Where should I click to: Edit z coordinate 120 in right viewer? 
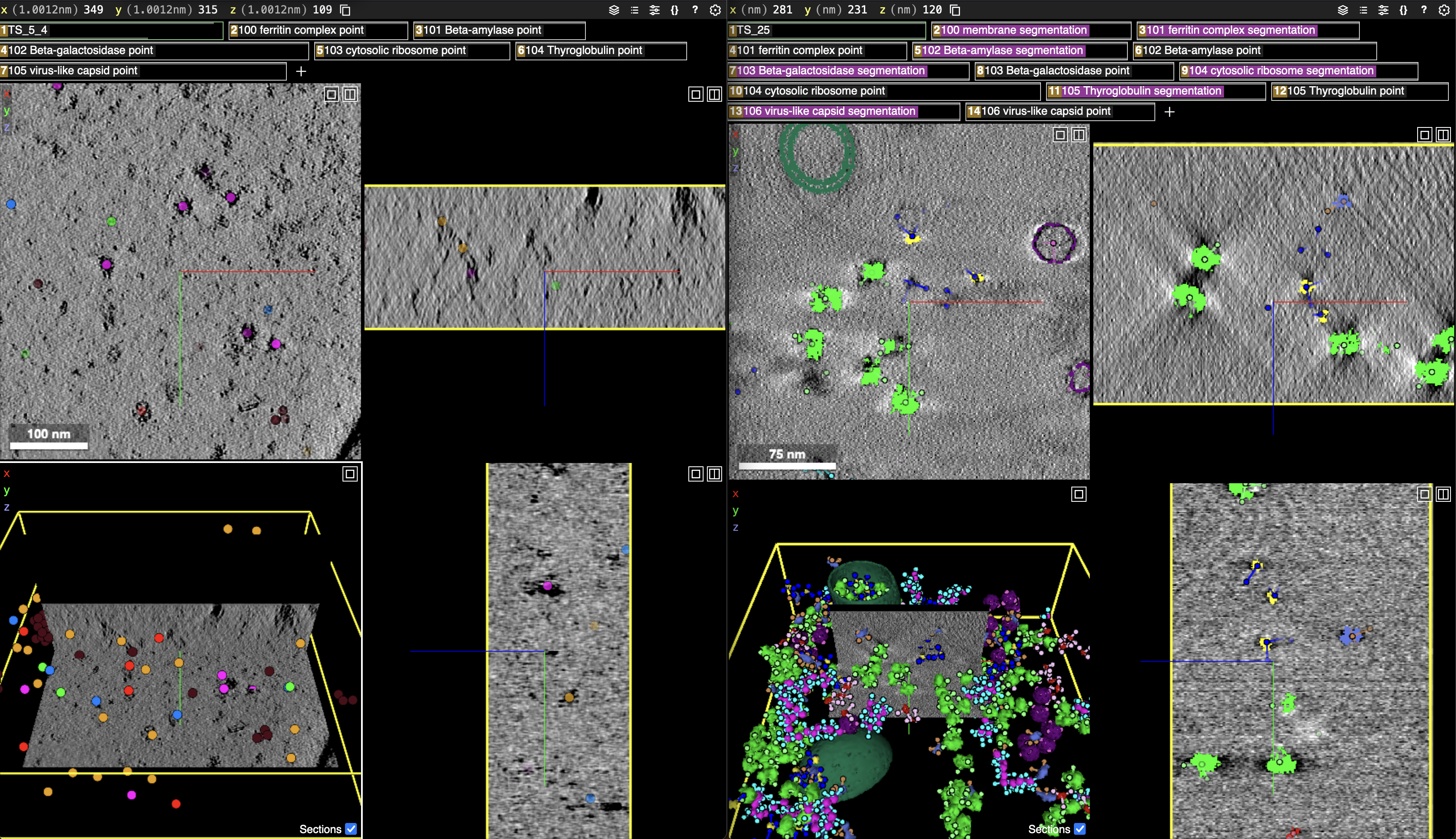tap(932, 10)
